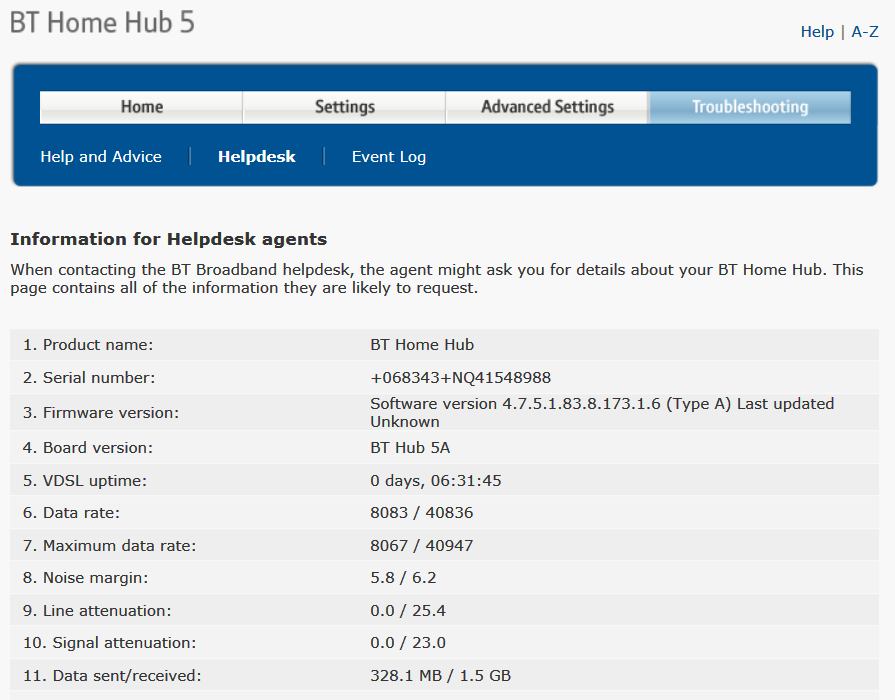
Task: Click the BT Home Hub 5 title
Action: point(102,23)
